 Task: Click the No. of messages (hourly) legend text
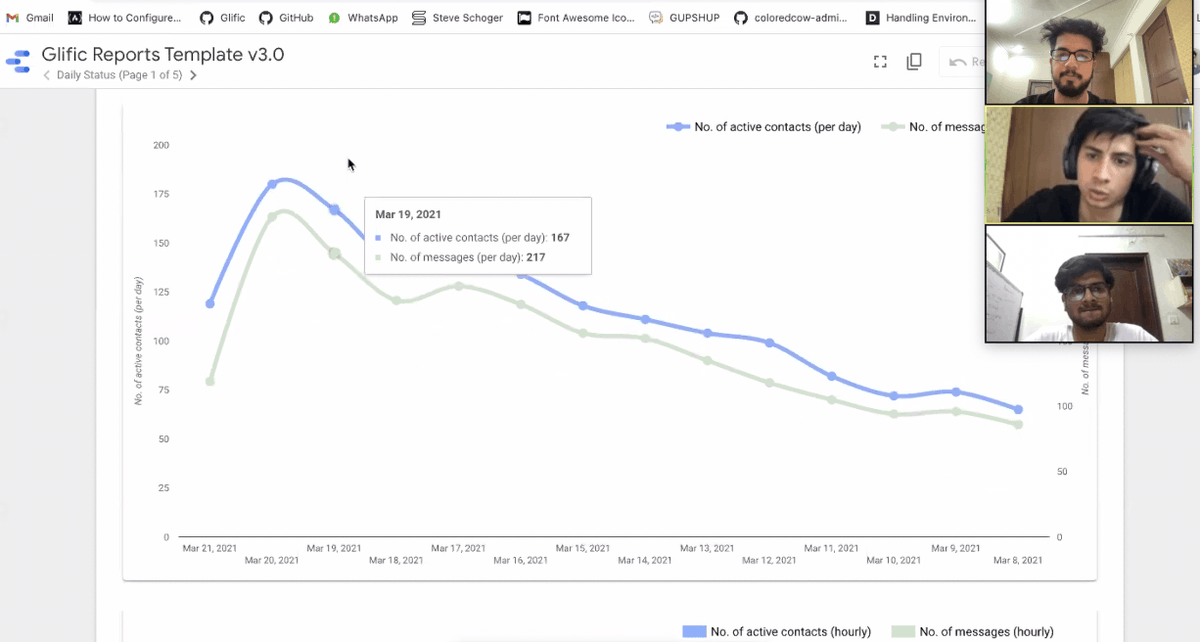[986, 631]
